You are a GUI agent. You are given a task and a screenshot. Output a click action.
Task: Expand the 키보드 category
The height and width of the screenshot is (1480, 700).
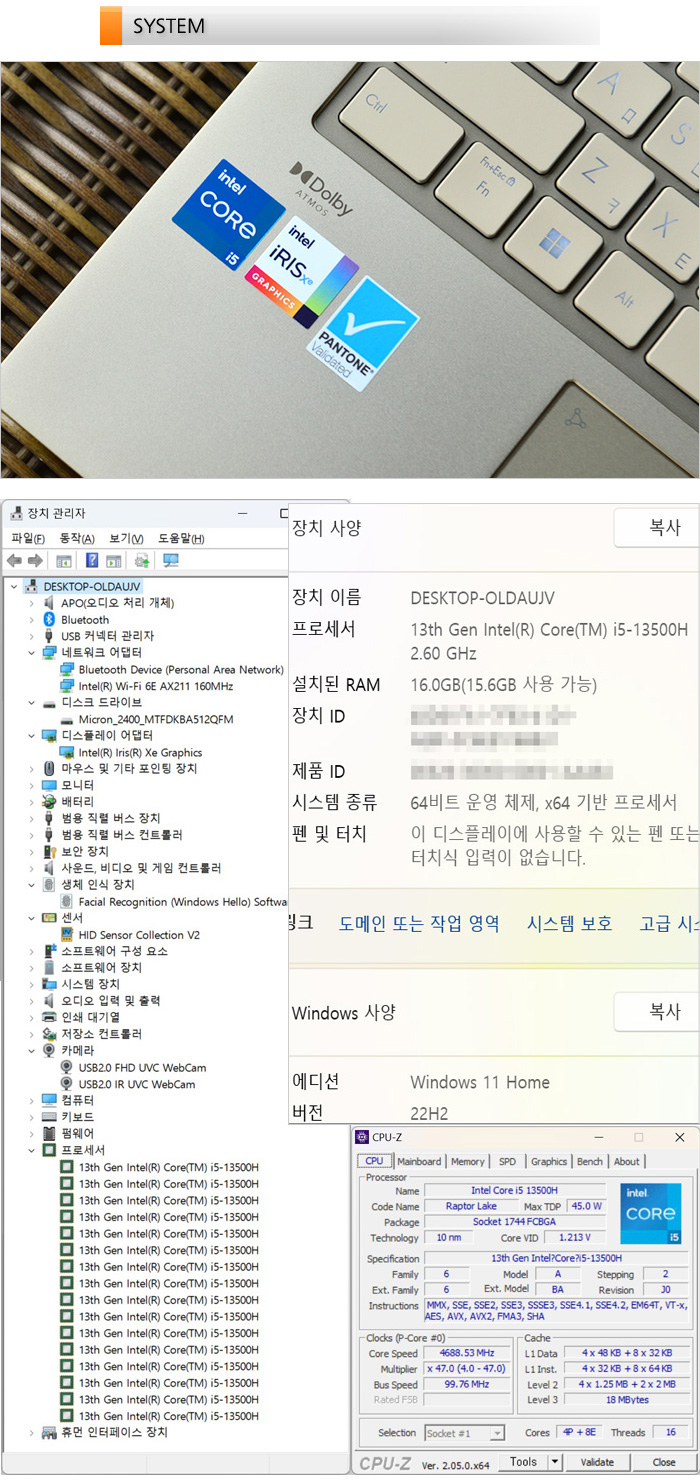[x=32, y=1117]
